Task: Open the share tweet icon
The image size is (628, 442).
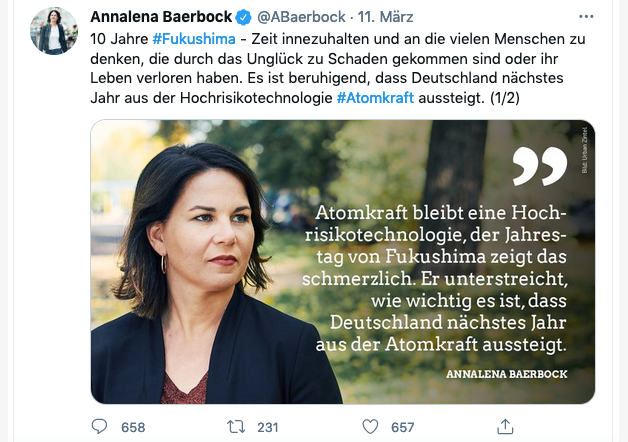Action: 505,426
